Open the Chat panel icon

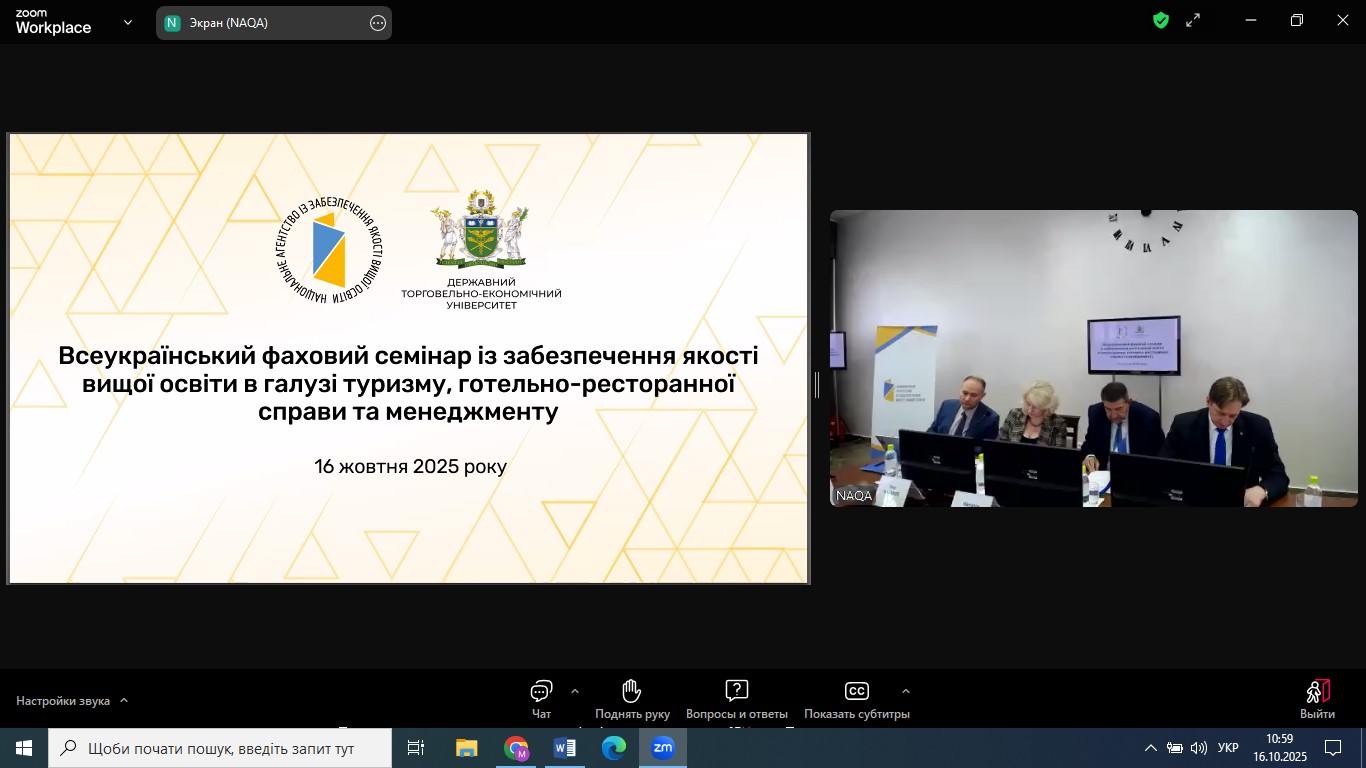click(541, 692)
